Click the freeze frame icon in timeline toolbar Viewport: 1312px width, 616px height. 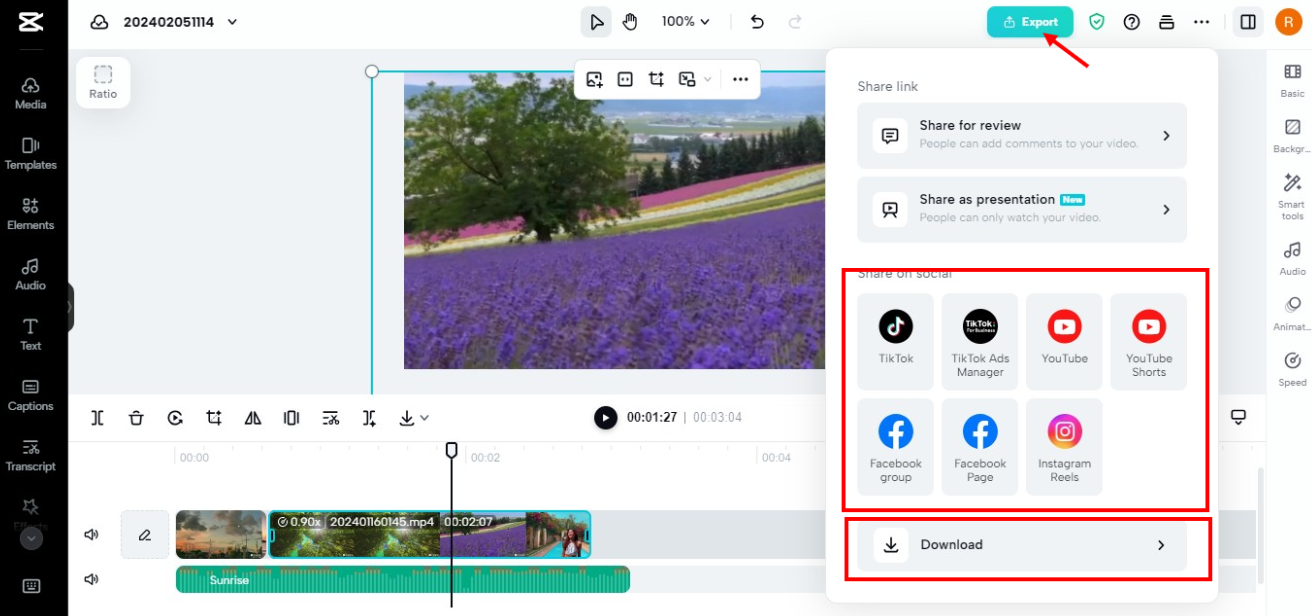(291, 418)
